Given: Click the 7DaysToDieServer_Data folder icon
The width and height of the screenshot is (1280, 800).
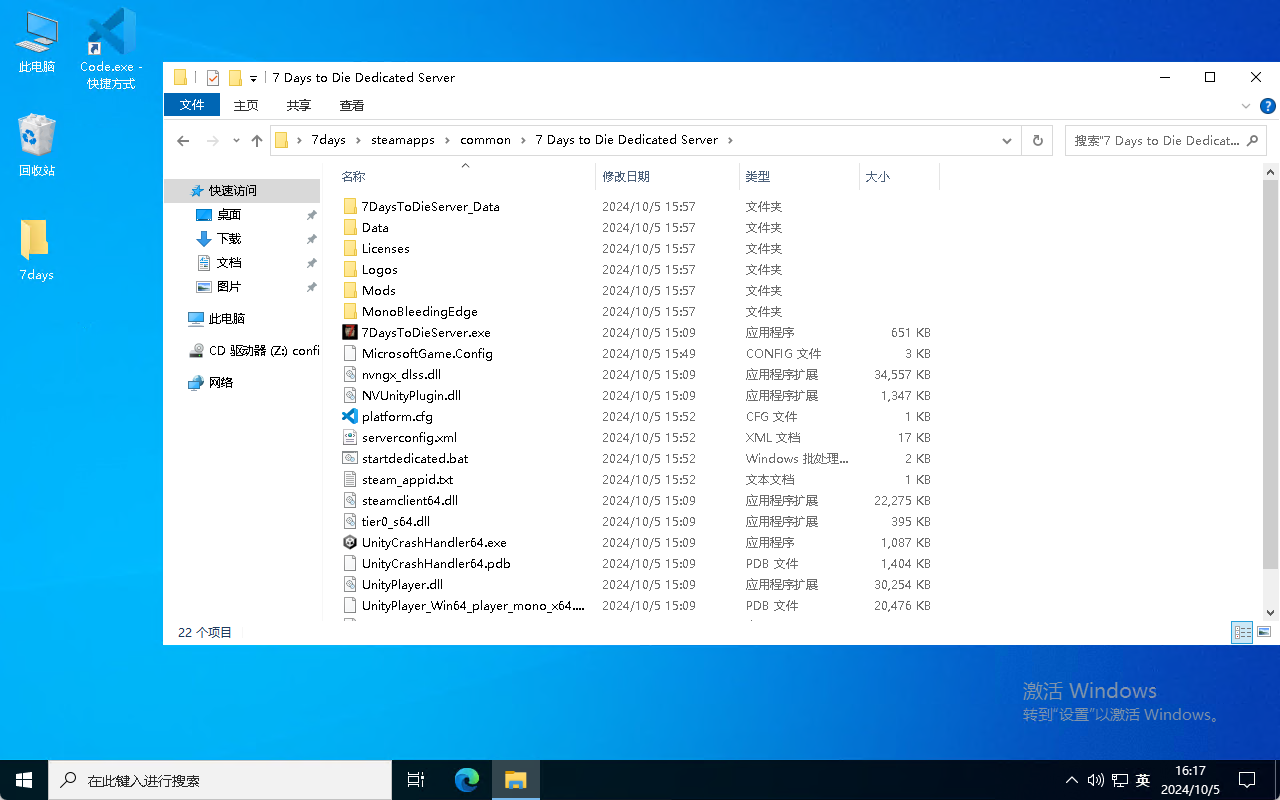Looking at the screenshot, I should tap(350, 206).
